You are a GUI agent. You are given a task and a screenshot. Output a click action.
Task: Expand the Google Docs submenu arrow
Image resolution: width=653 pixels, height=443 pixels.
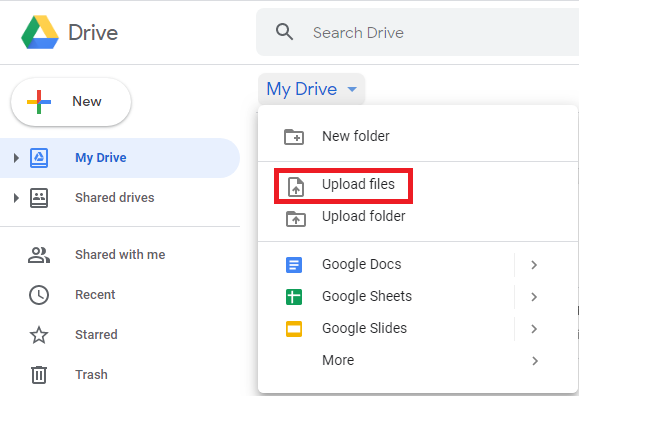click(534, 265)
